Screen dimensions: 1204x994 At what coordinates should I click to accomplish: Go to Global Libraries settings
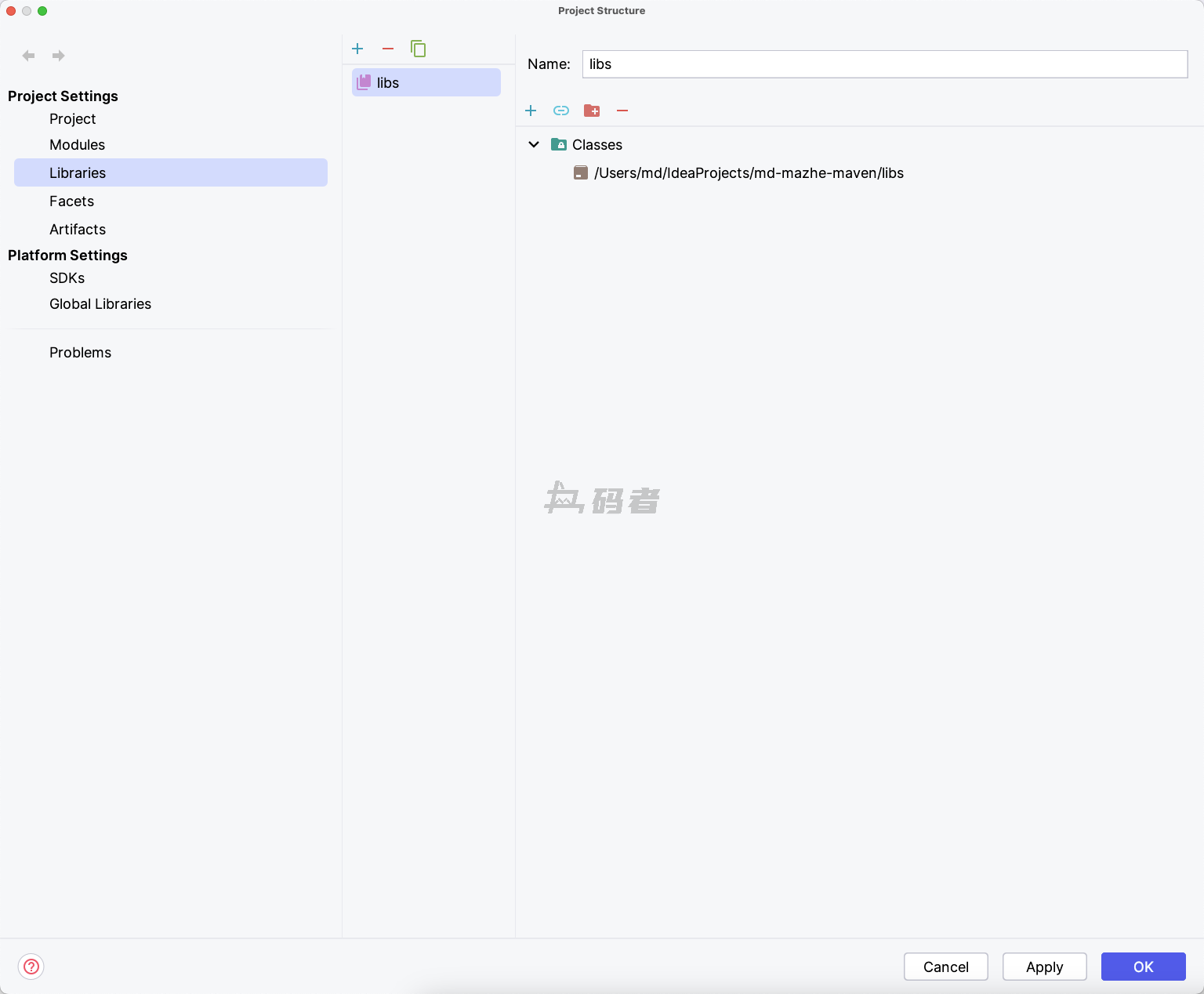pos(100,304)
